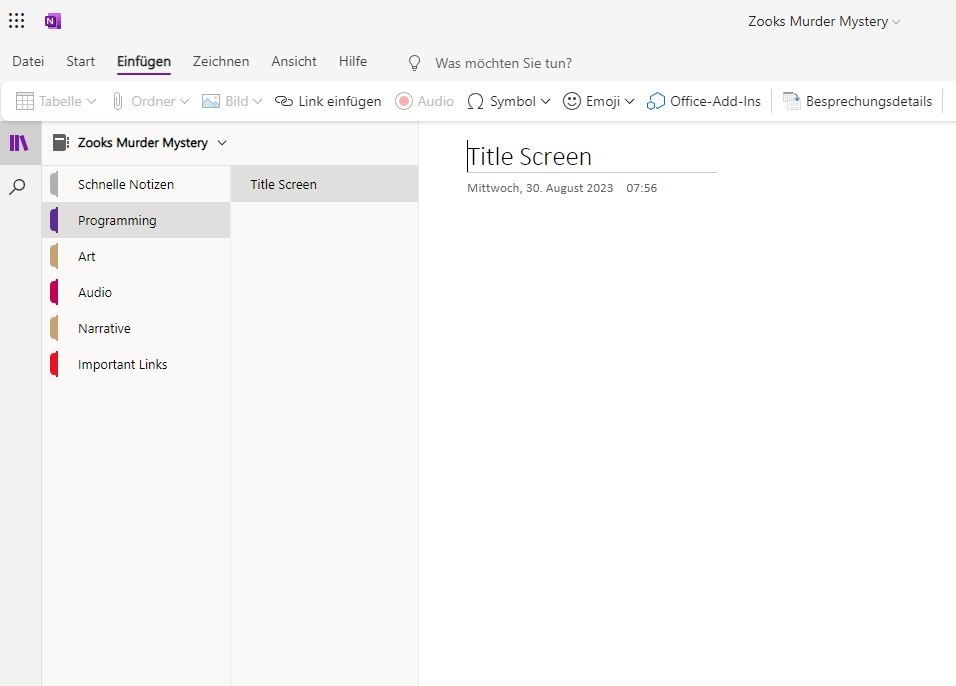Click the Besprechungsdetails button label
The width and height of the screenshot is (956, 686).
tap(869, 101)
